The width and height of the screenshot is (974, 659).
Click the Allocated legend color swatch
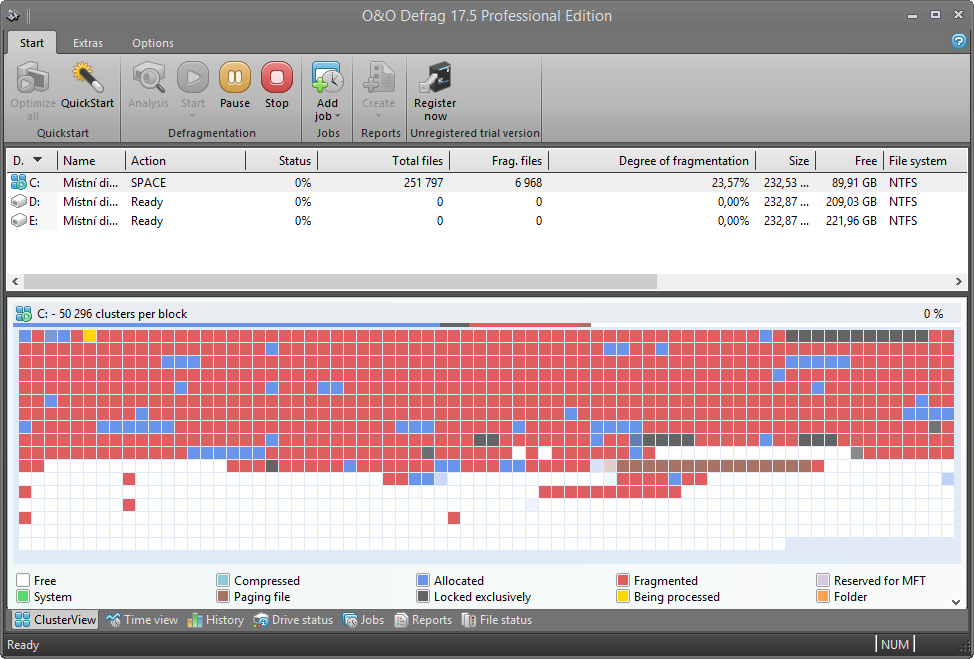423,580
